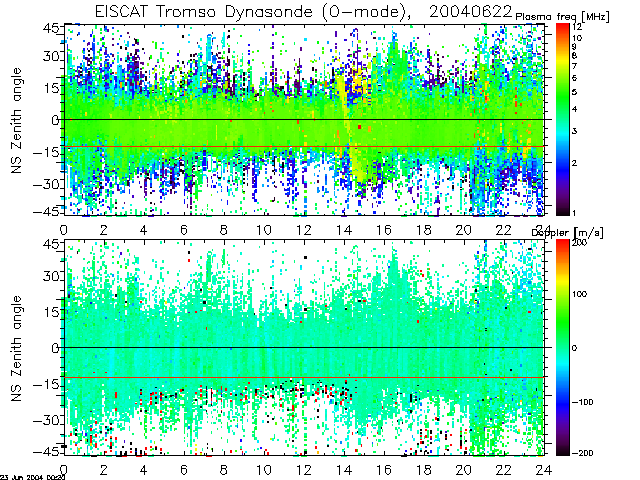
Task: Click the "45" y-tick of the upper plot
Action: [51, 28]
